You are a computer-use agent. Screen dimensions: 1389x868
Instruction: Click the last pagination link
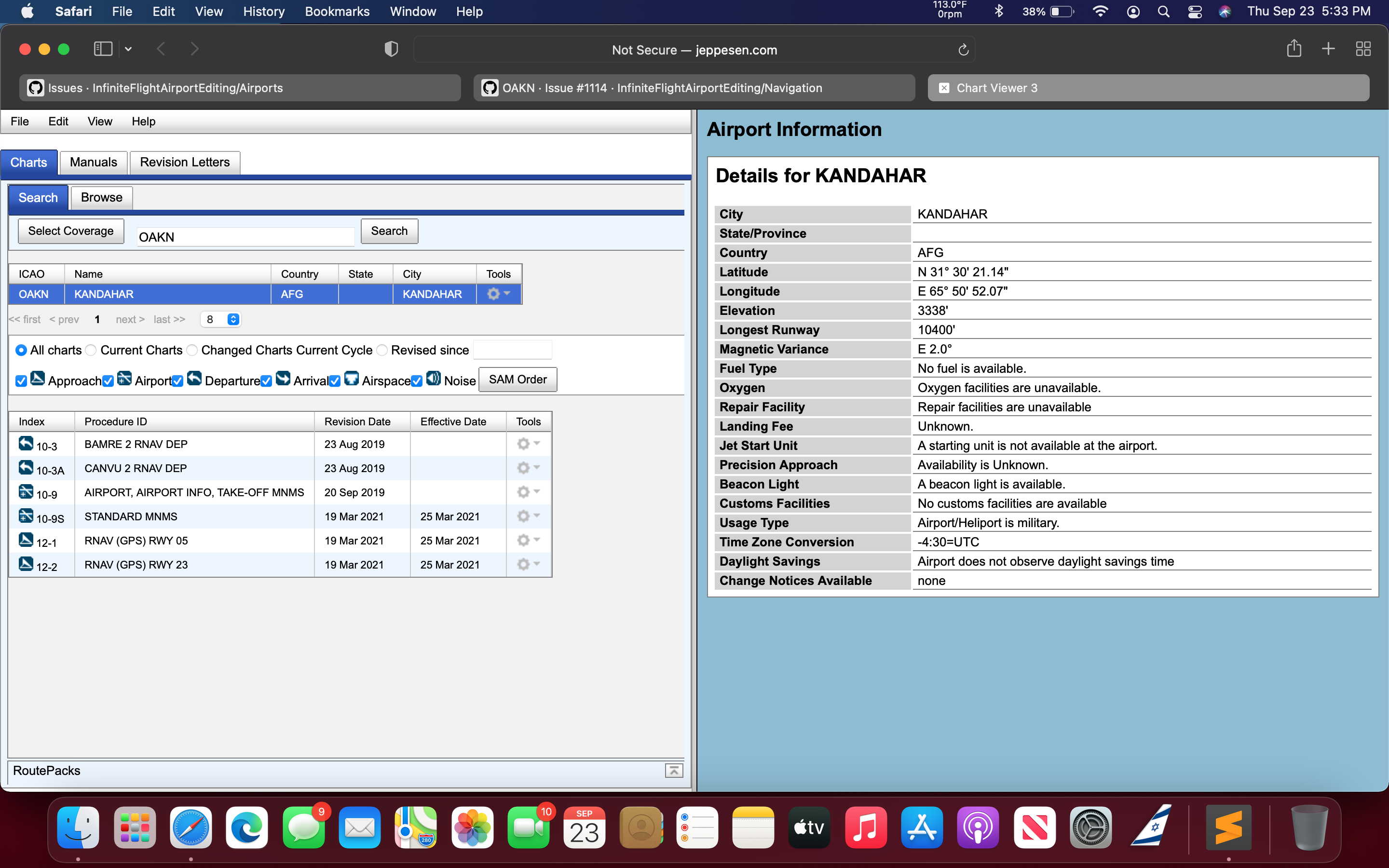pos(168,319)
